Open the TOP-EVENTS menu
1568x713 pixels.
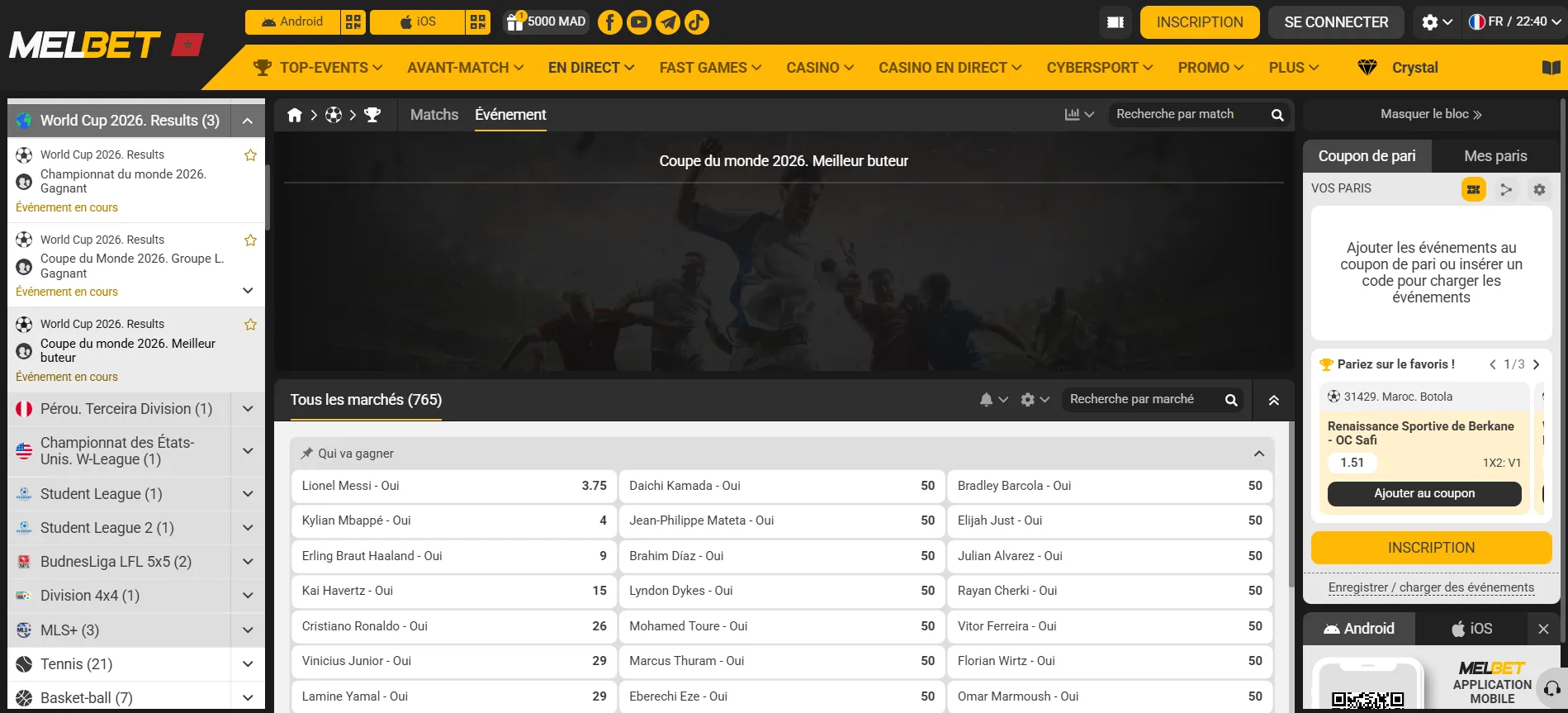(x=318, y=68)
